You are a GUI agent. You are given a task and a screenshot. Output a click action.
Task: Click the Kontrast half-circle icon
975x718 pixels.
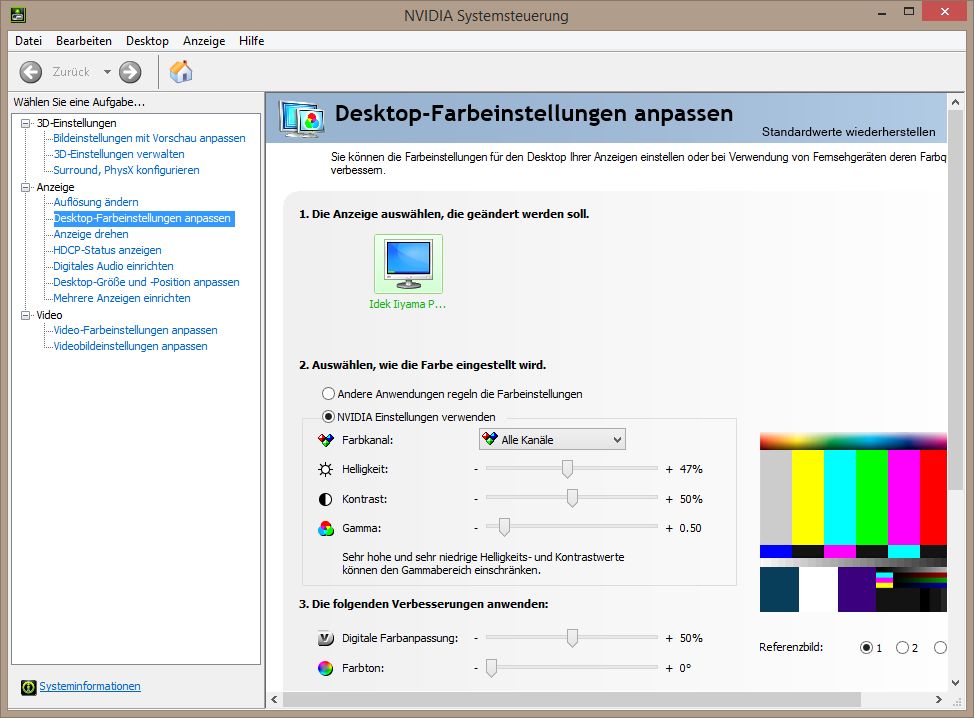325,499
